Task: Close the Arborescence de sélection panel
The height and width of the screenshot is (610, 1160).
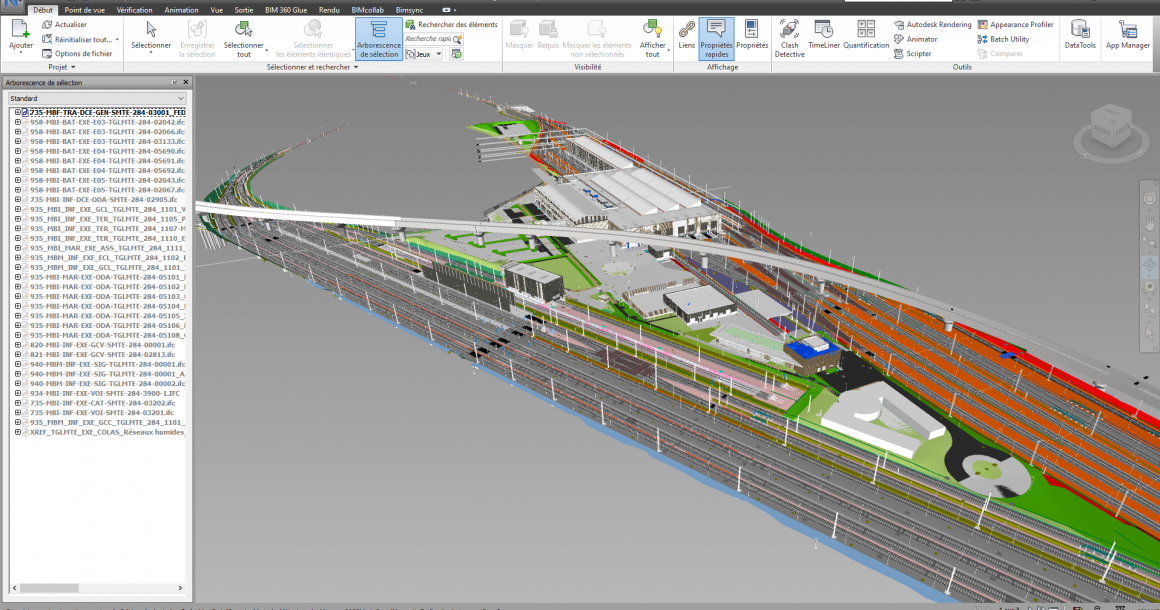Action: tap(186, 82)
